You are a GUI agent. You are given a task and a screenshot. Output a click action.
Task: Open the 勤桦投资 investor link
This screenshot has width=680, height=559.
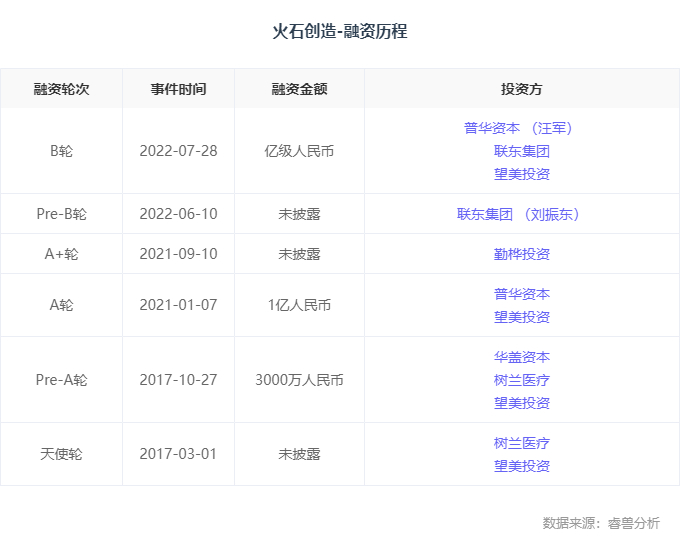[x=521, y=254]
